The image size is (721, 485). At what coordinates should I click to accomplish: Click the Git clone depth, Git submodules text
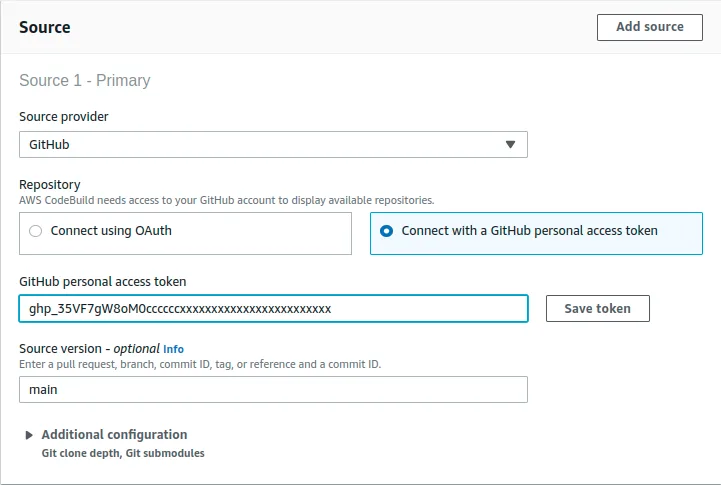pos(123,453)
